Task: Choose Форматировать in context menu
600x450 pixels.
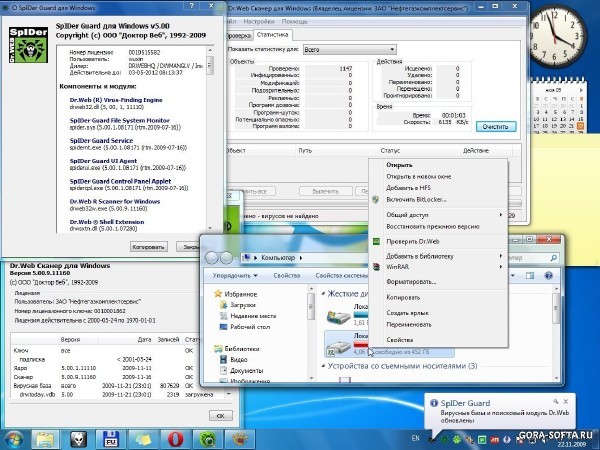Action: coord(438,282)
